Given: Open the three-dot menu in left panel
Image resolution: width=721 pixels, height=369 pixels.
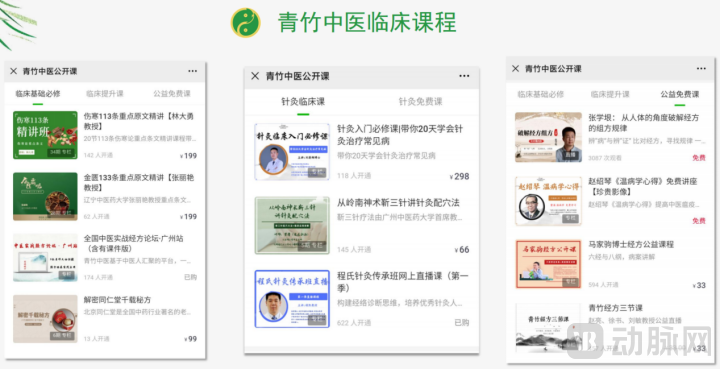Looking at the screenshot, I should pos(193,71).
